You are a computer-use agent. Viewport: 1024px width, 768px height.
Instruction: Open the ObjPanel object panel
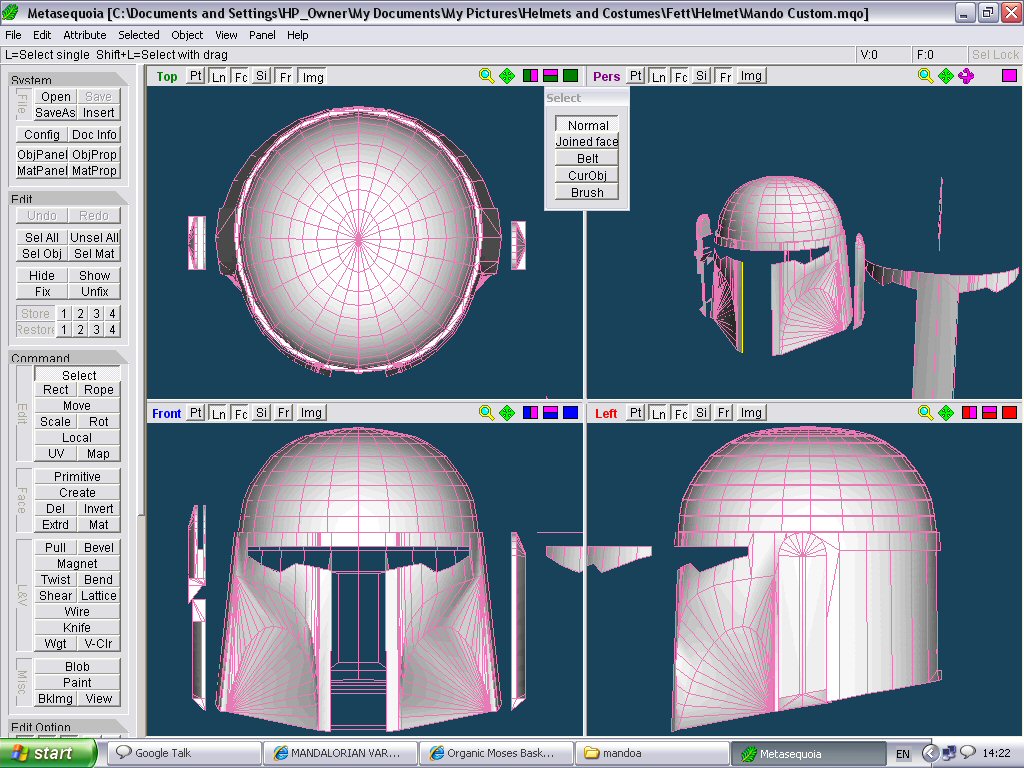click(42, 154)
